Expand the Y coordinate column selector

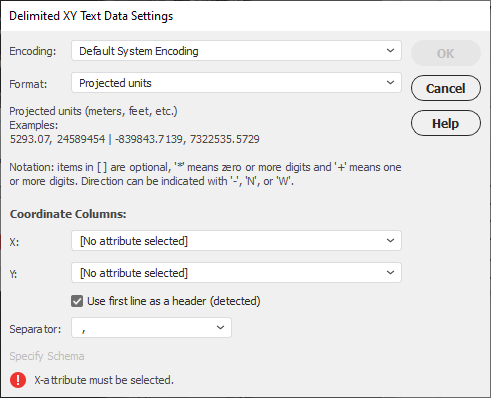coord(236,273)
